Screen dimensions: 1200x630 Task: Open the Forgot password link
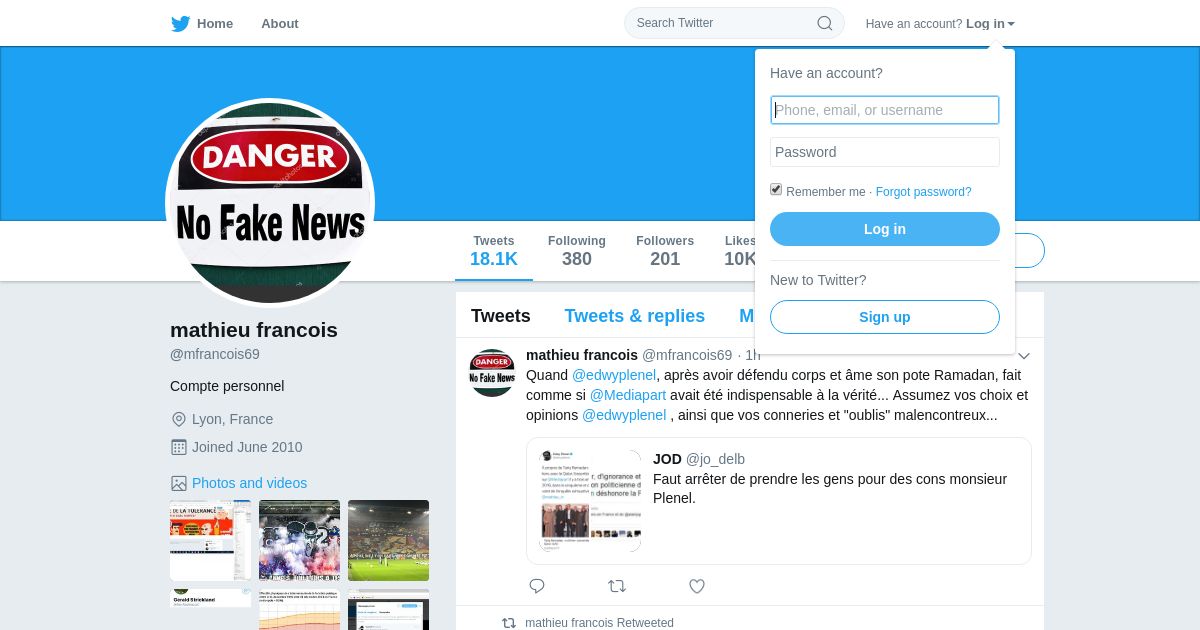pyautogui.click(x=924, y=192)
